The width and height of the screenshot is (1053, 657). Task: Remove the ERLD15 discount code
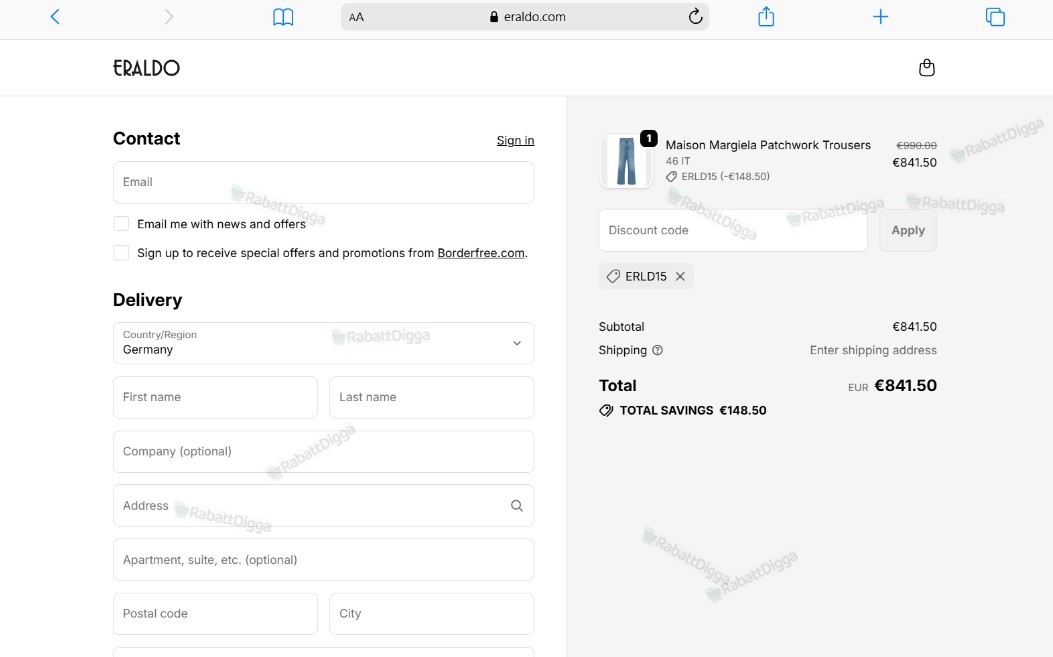[x=680, y=276]
